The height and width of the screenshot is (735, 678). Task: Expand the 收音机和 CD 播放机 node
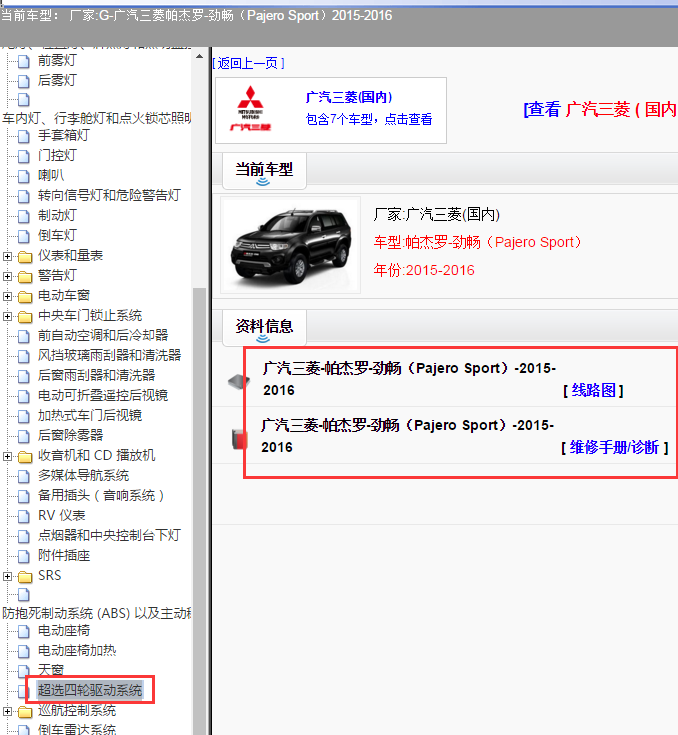click(7, 456)
